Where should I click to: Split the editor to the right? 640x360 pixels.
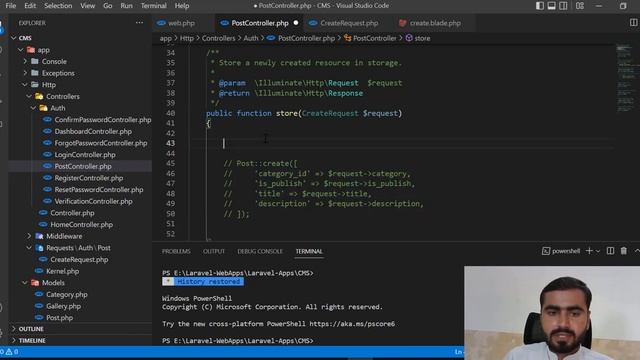tap(633, 23)
